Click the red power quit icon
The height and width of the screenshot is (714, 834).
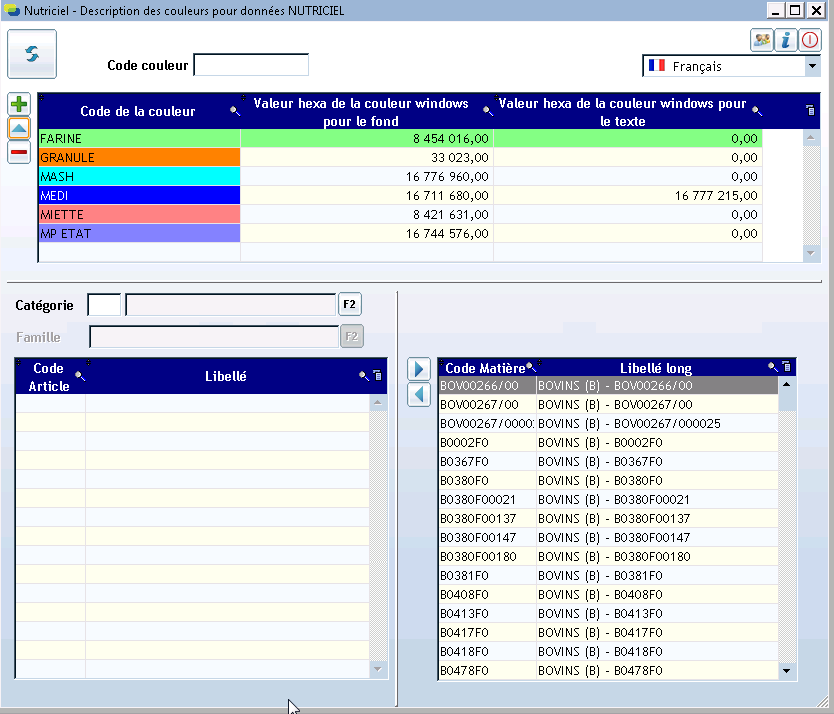[x=810, y=40]
